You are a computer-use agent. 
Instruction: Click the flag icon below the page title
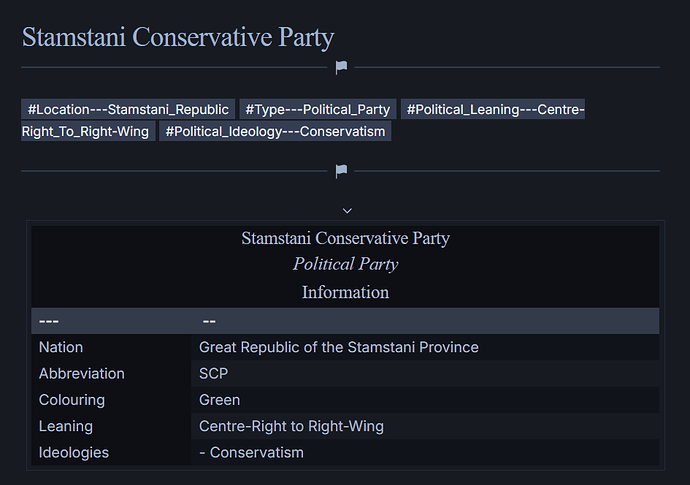[x=341, y=68]
